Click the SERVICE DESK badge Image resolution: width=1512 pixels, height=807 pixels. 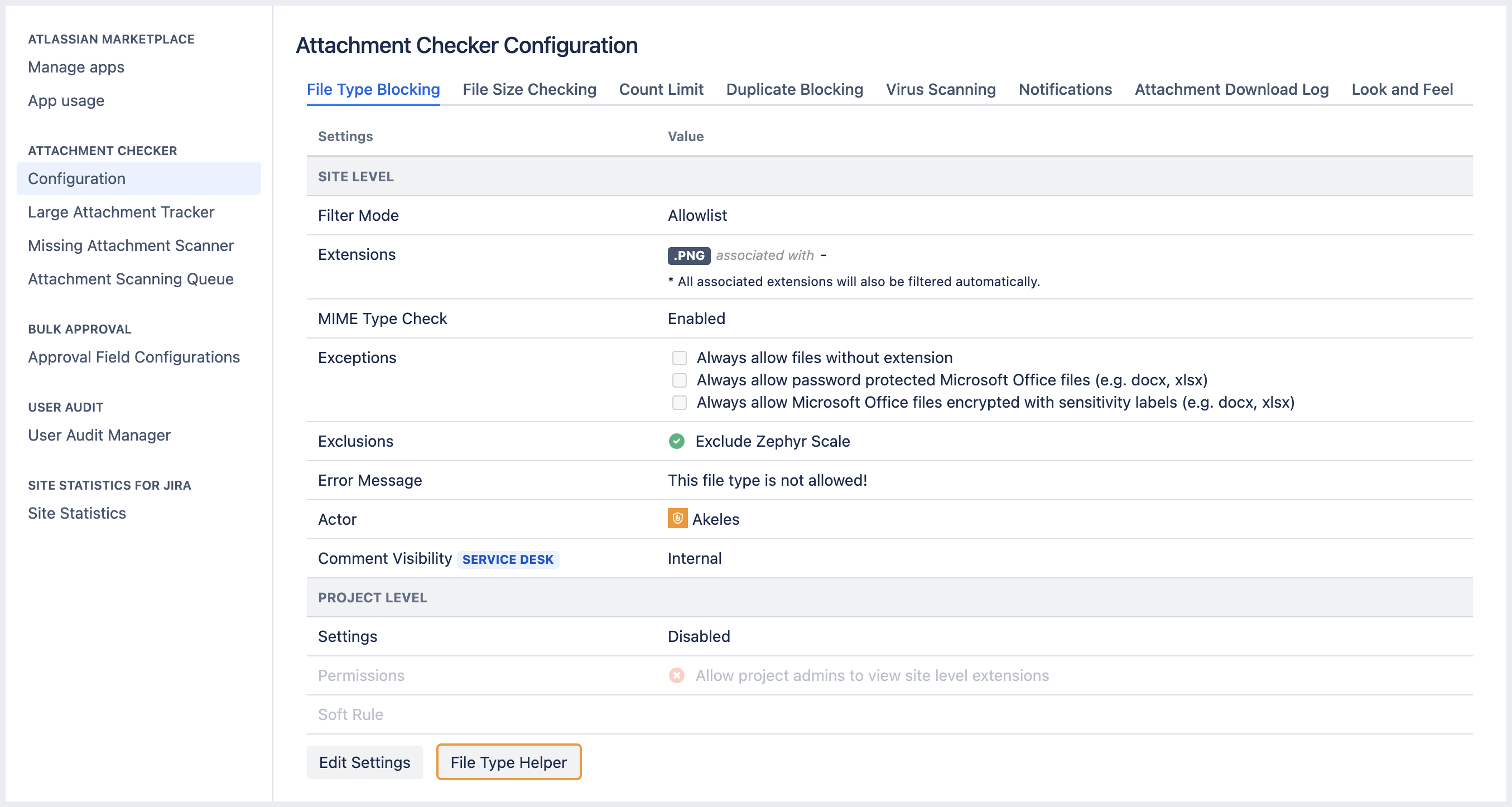pos(507,559)
